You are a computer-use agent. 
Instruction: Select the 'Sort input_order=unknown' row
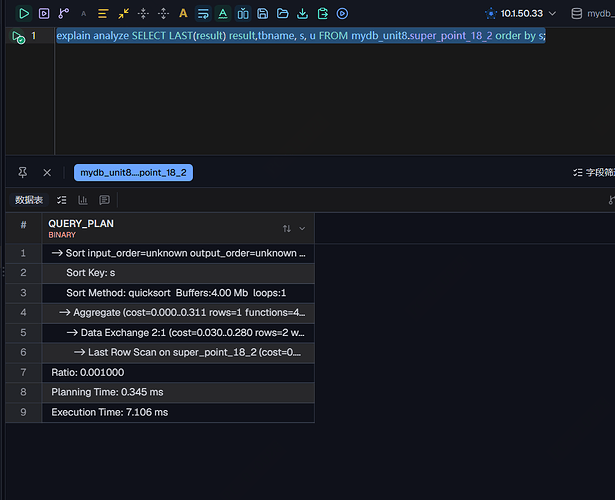(178, 253)
